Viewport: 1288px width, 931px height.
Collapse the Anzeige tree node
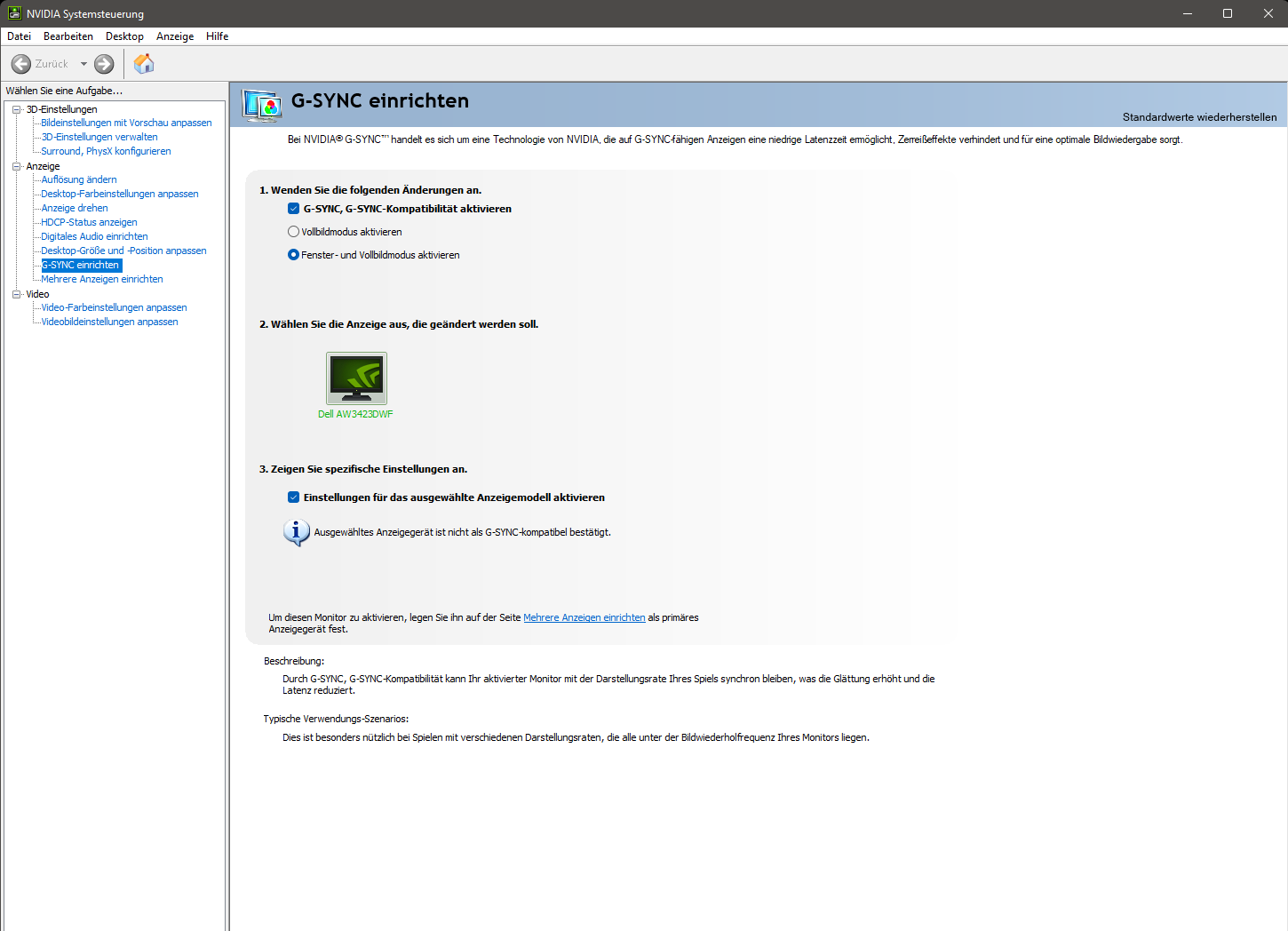[16, 166]
